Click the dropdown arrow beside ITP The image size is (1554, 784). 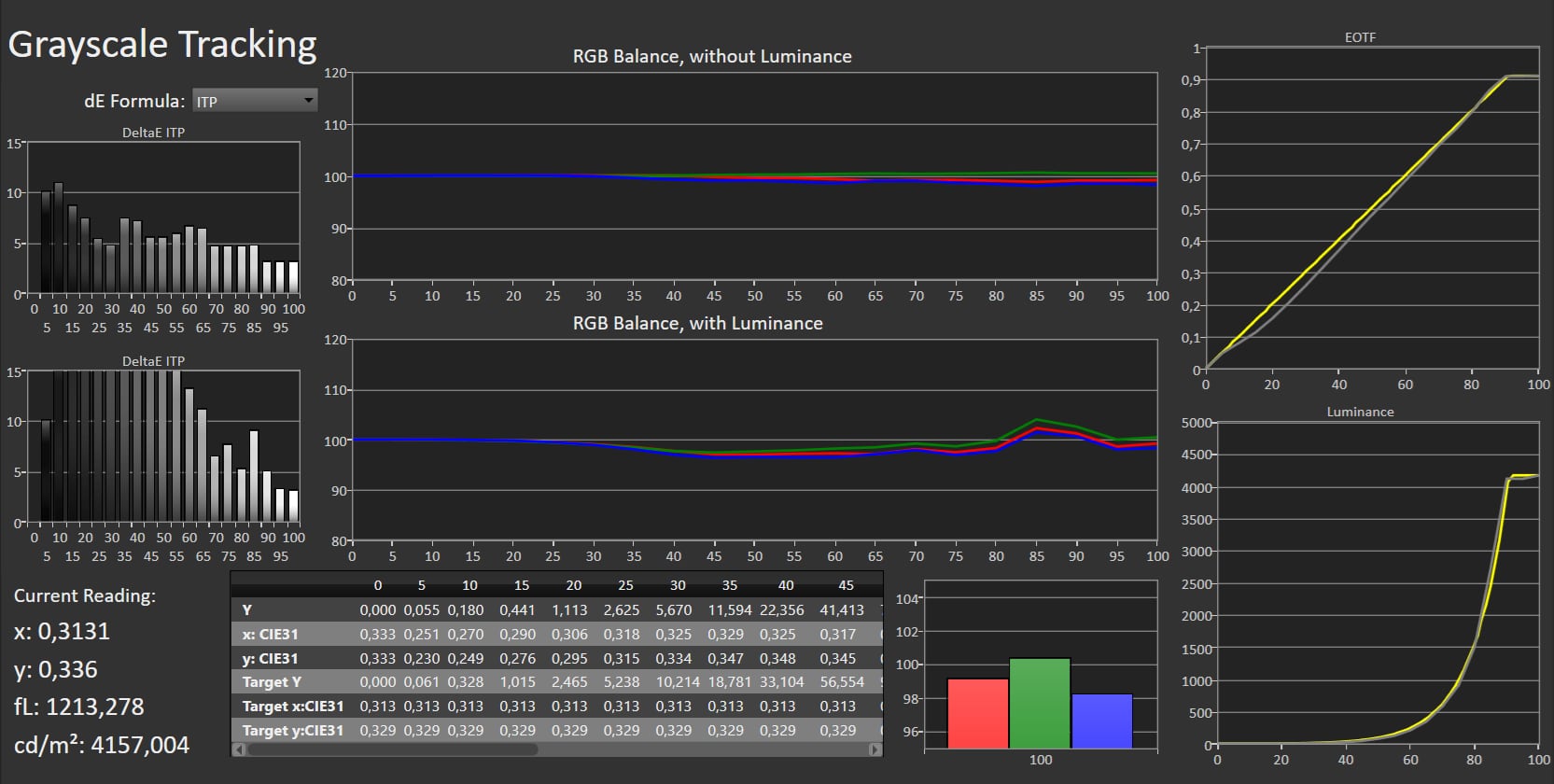(x=308, y=101)
